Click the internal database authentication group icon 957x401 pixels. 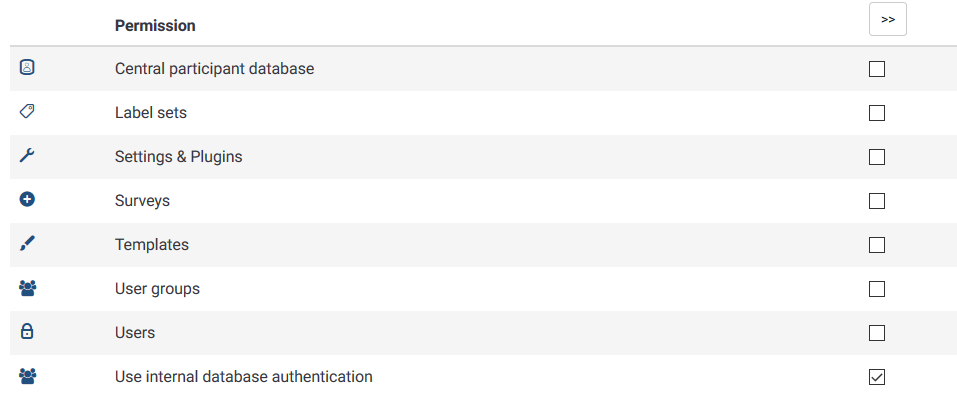pyautogui.click(x=27, y=375)
